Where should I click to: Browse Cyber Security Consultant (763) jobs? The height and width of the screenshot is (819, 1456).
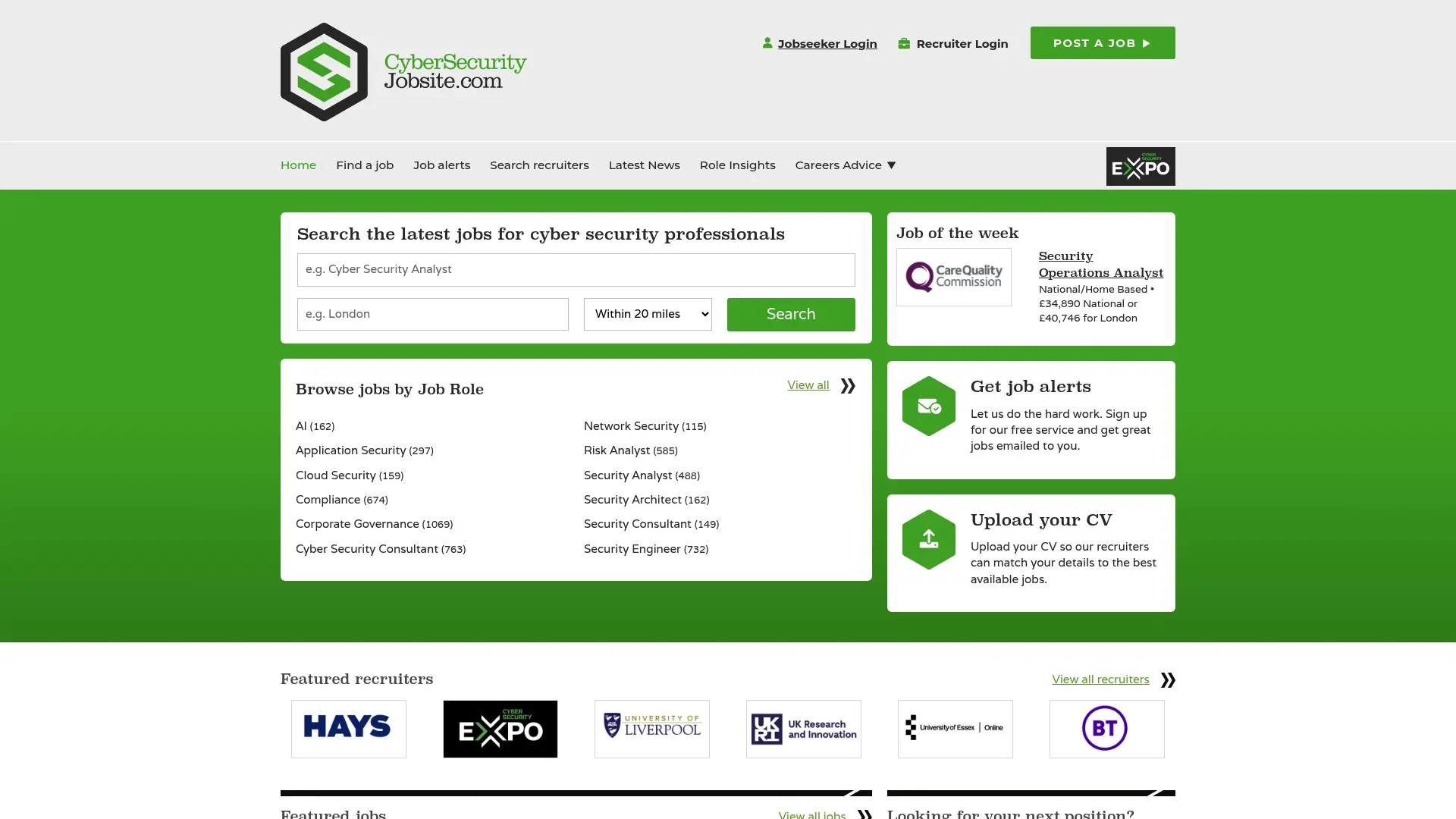[x=381, y=549]
